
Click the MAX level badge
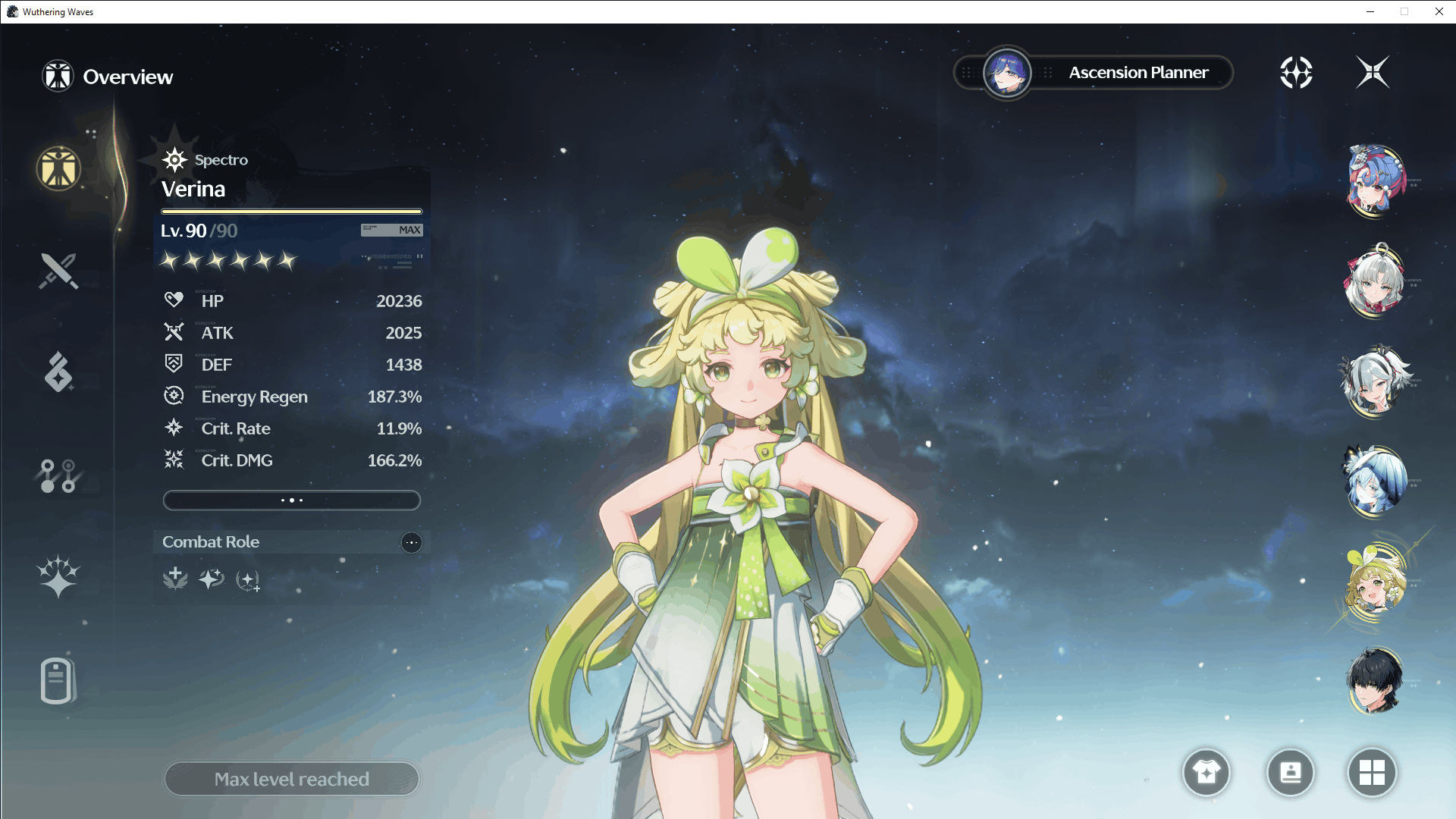pos(391,230)
